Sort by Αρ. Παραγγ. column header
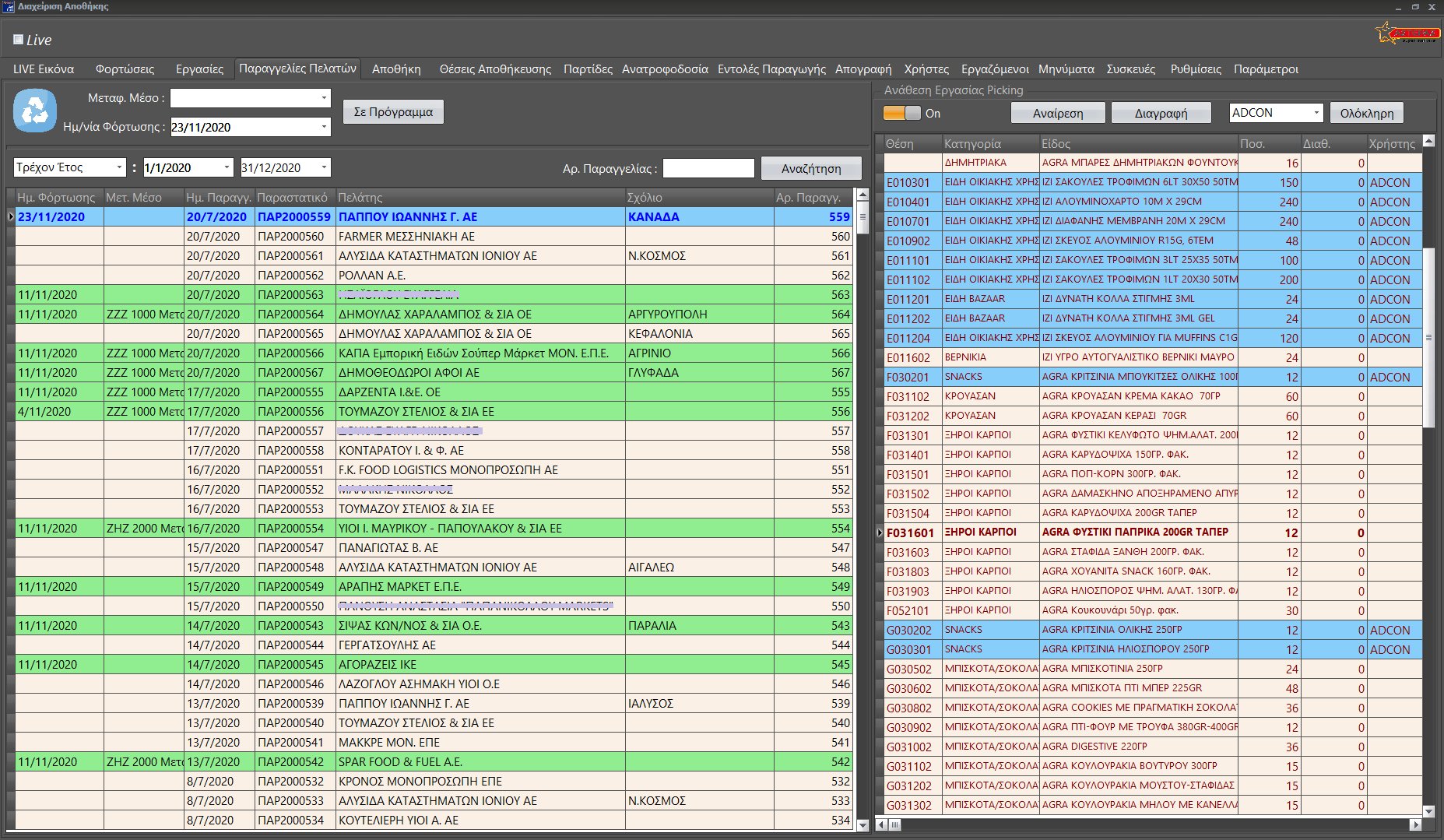Image resolution: width=1444 pixels, height=840 pixels. tap(813, 198)
